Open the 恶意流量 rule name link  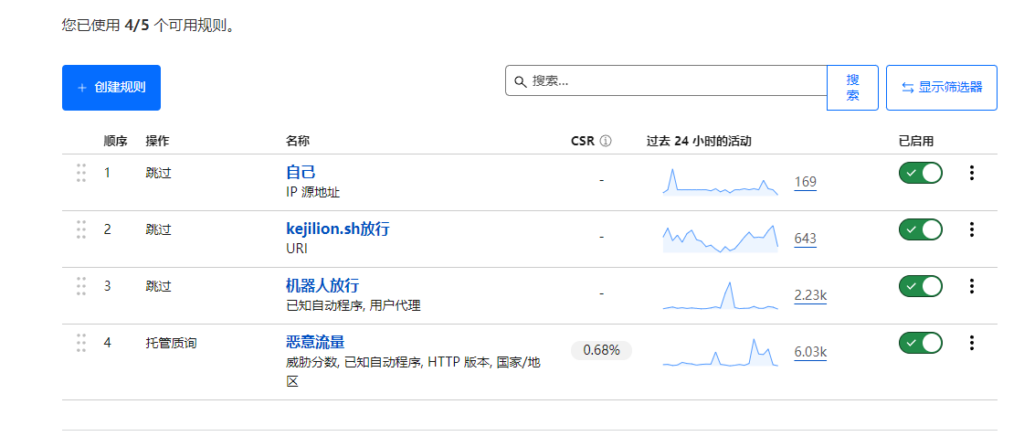315,342
